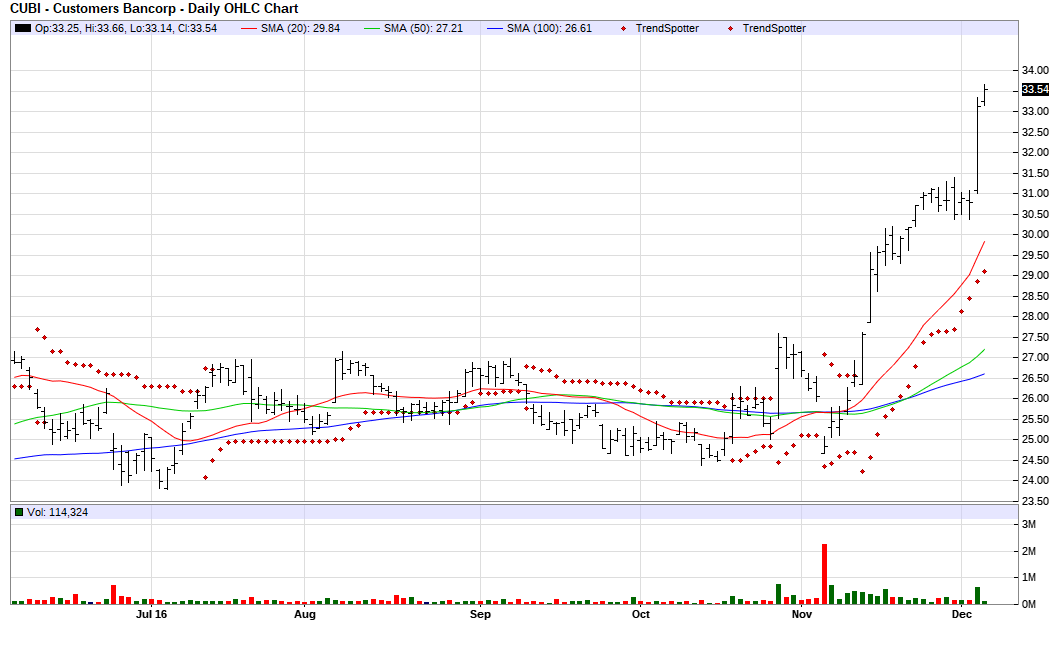This screenshot has height=645, width=1060.
Task: Click the 32.00 price axis label
Action: coord(1035,152)
